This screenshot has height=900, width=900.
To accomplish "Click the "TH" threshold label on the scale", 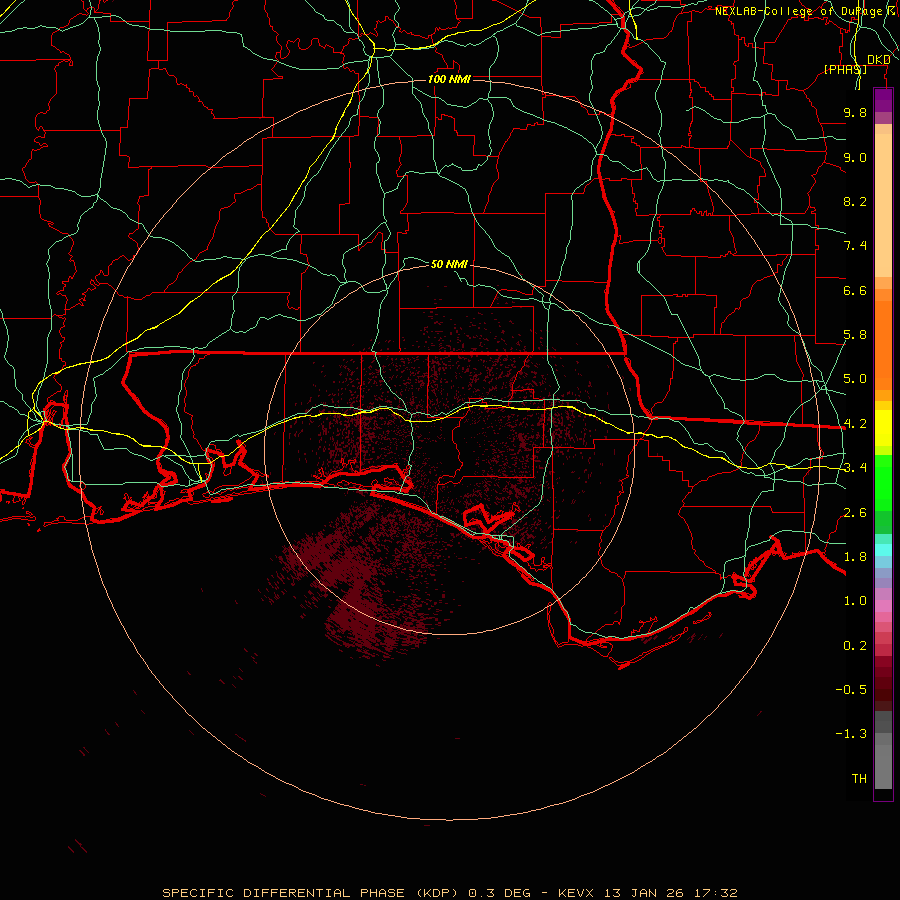I will pyautogui.click(x=859, y=779).
